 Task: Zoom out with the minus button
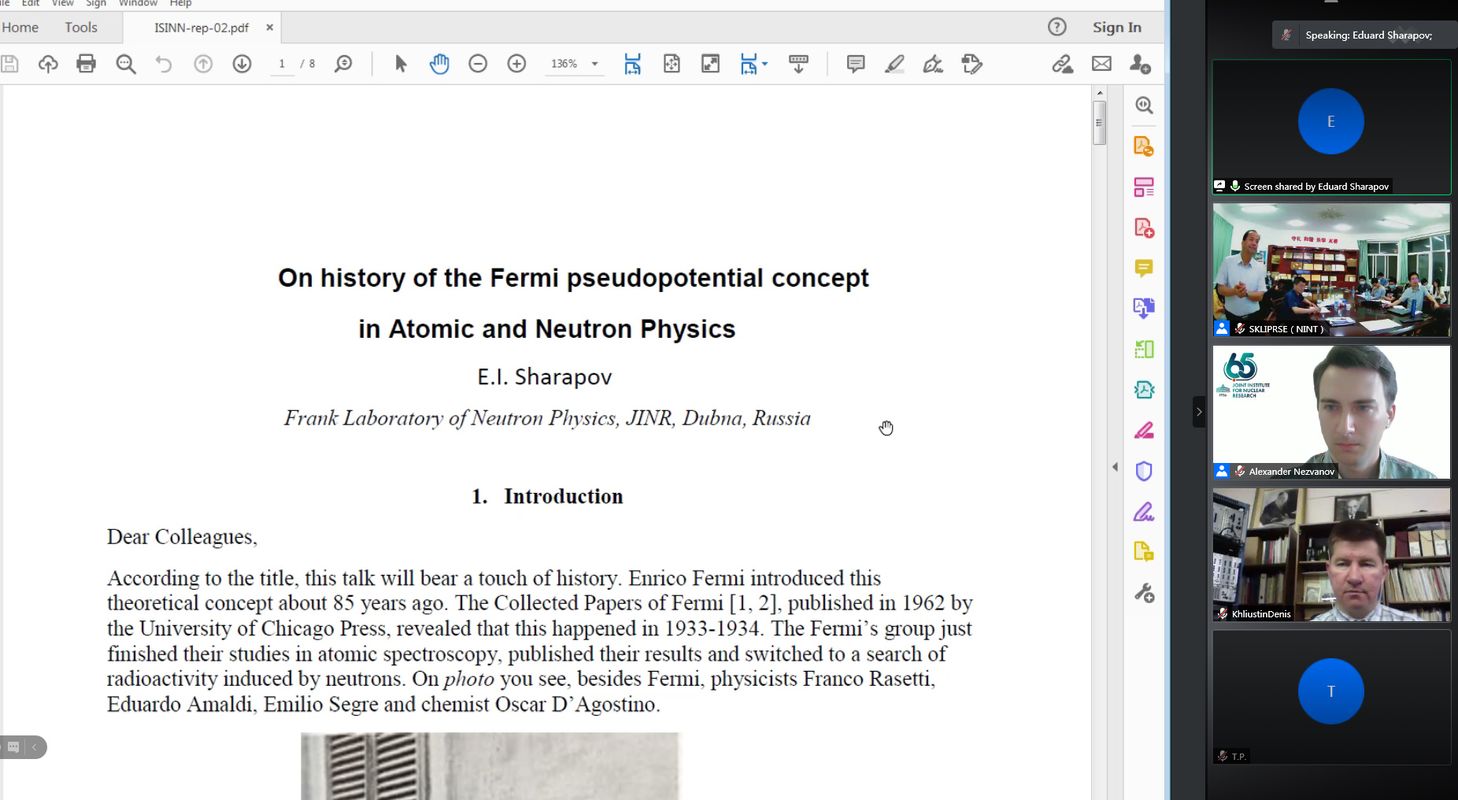pos(478,64)
